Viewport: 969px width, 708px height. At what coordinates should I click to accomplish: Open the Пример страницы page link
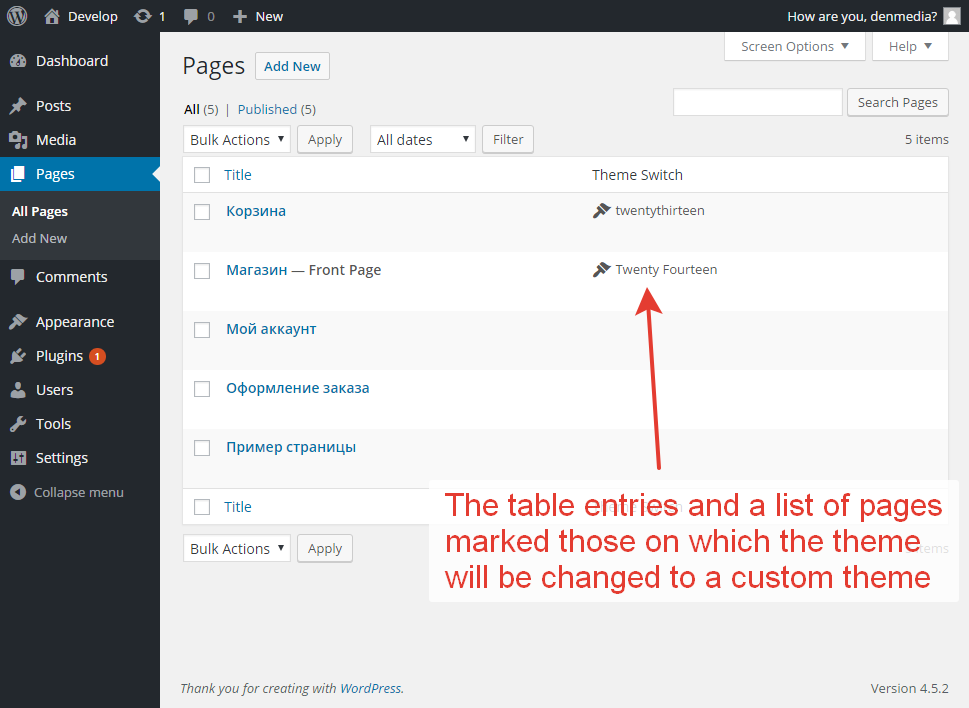point(291,447)
